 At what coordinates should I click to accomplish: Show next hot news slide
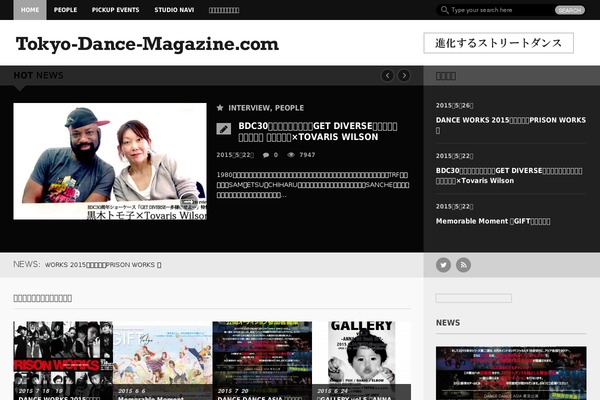404,75
